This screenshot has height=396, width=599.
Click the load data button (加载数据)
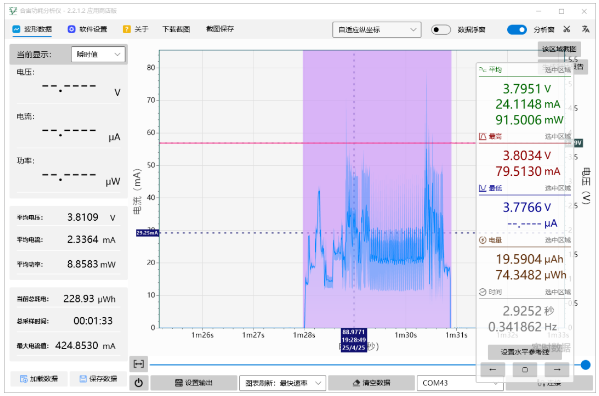click(x=39, y=378)
